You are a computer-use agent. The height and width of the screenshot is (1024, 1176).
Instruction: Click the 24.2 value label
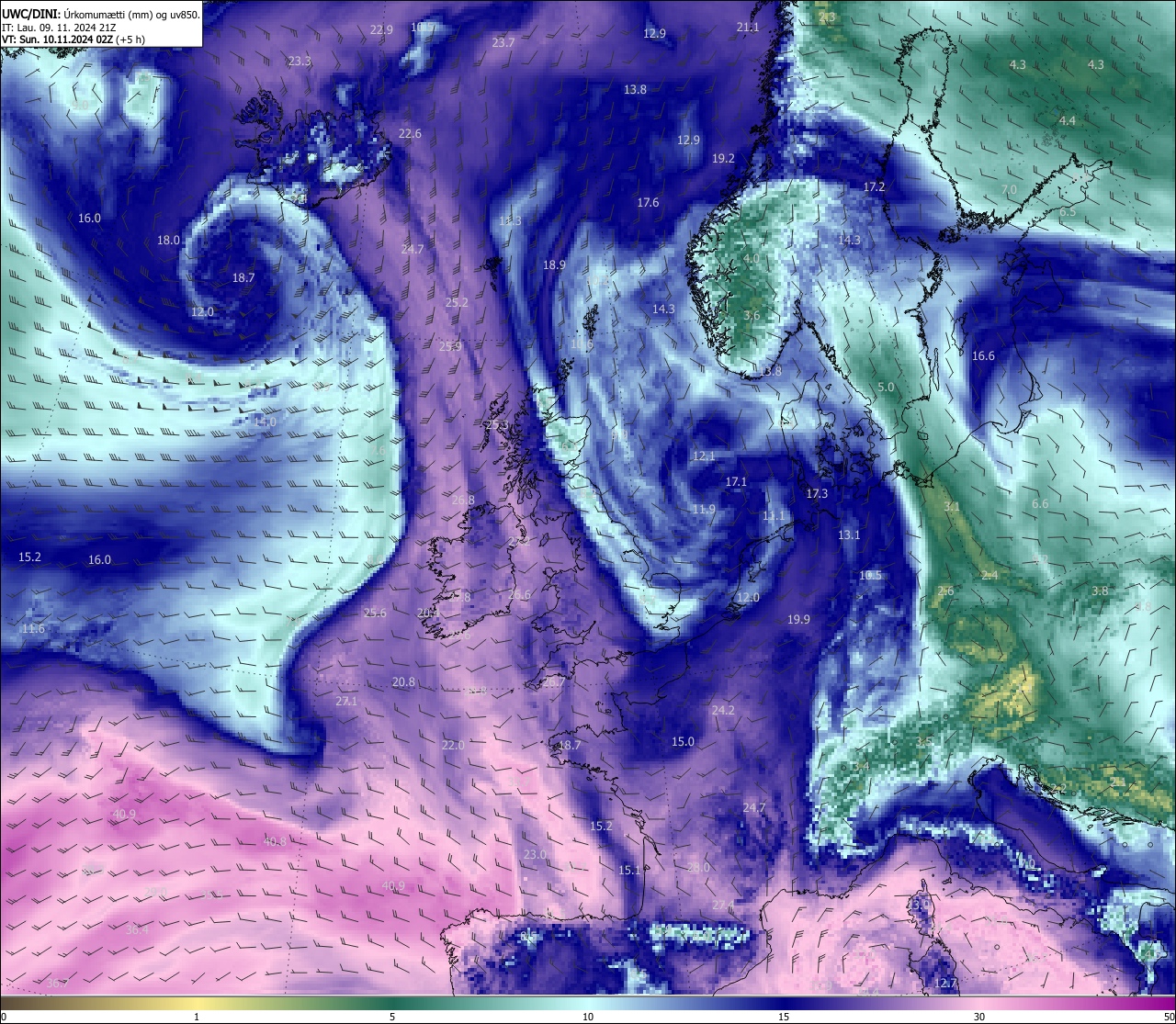point(723,711)
